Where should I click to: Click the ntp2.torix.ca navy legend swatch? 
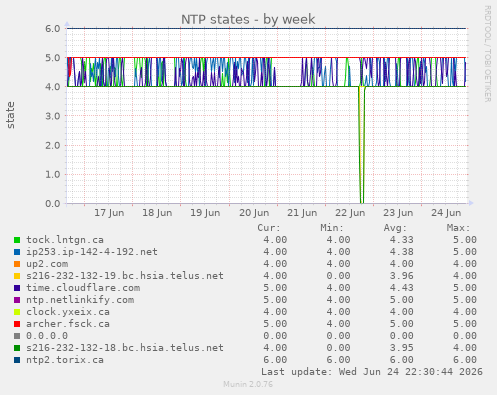click(17, 360)
